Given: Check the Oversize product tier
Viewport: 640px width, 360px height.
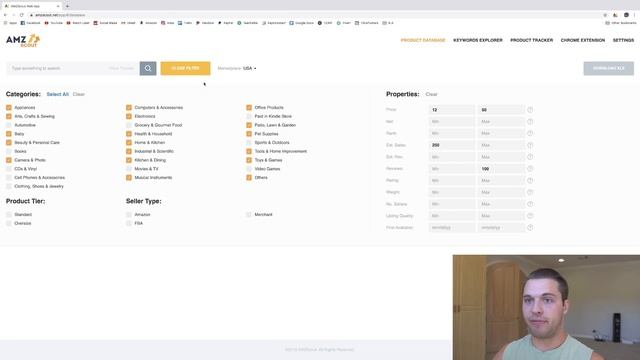Looking at the screenshot, I should click(x=9, y=224).
